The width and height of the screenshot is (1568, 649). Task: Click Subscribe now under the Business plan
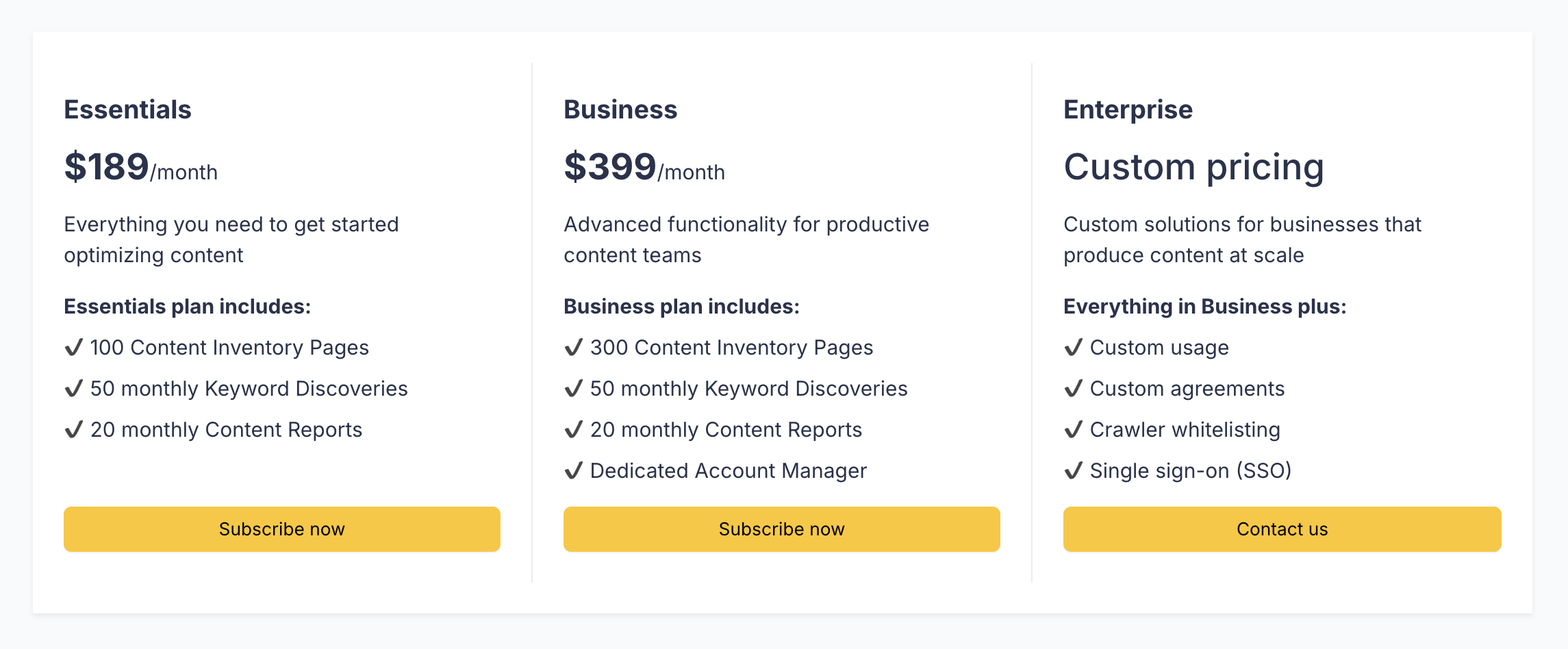click(781, 529)
